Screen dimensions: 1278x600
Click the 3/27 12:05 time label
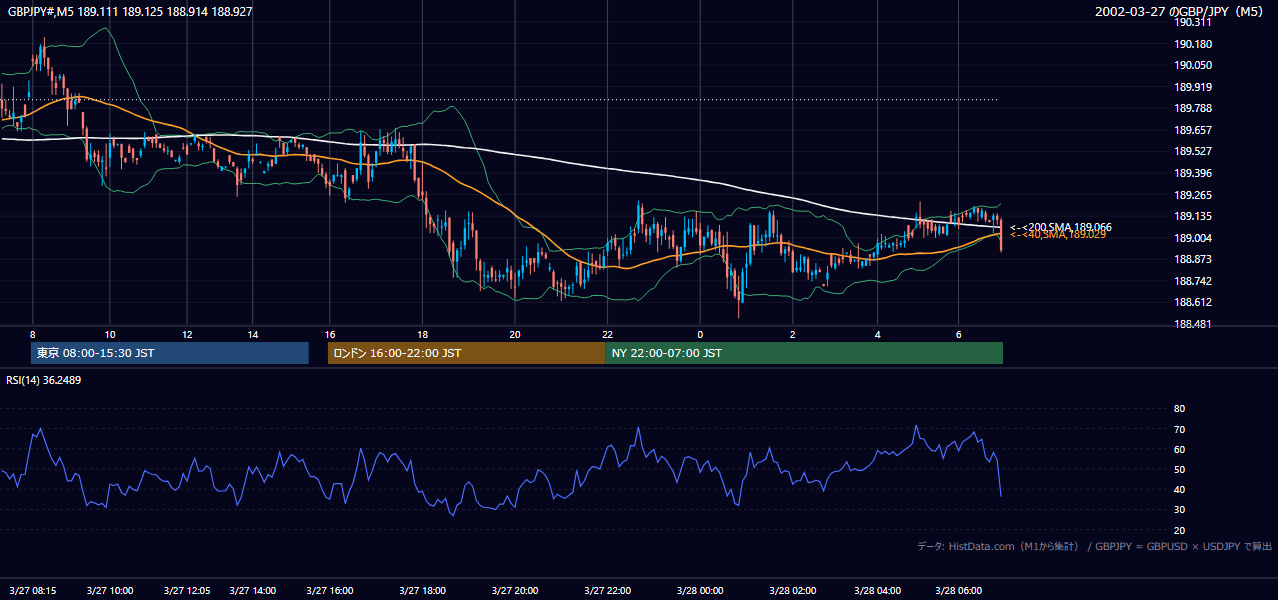187,591
